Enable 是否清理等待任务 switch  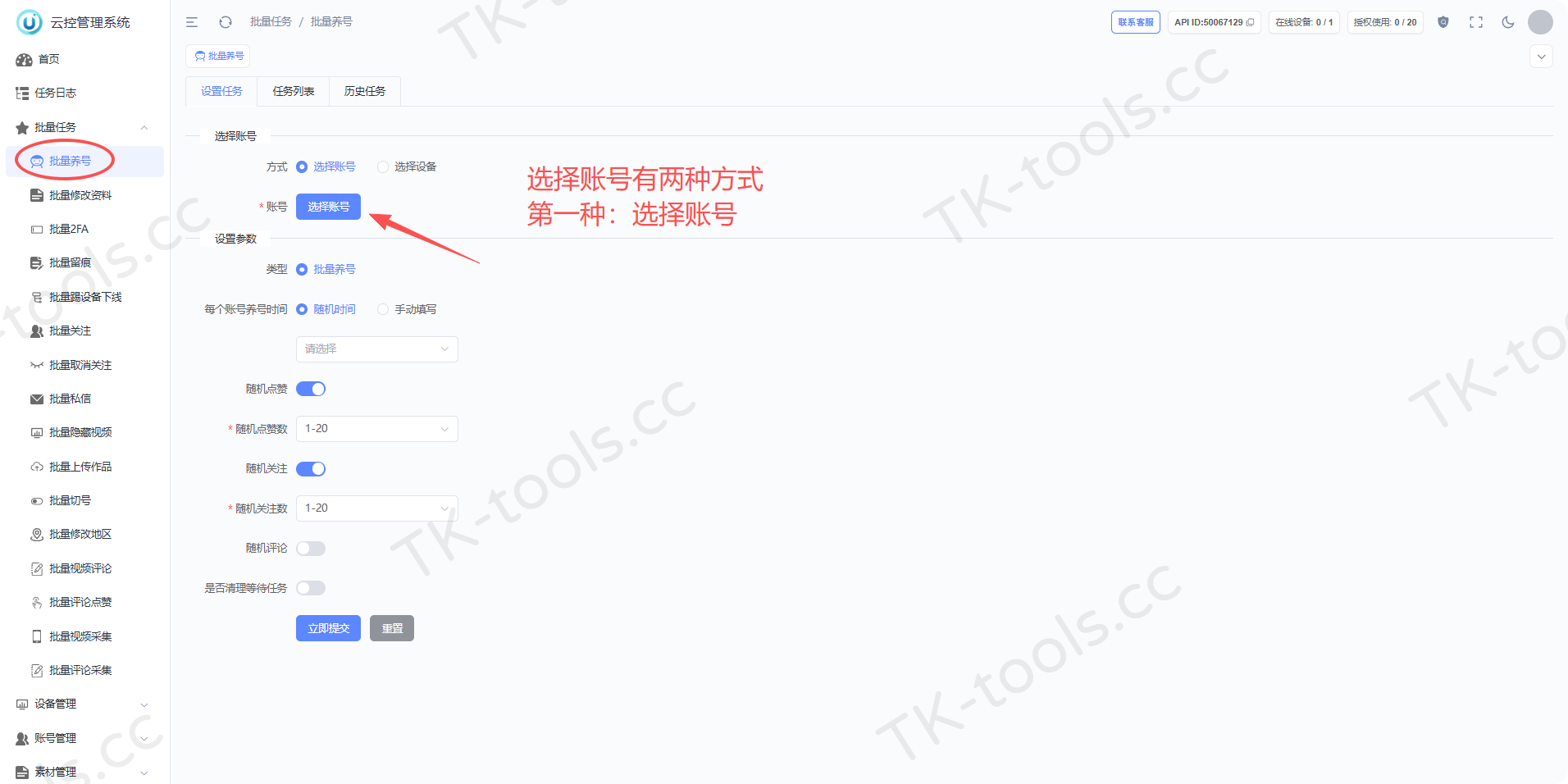tap(311, 588)
